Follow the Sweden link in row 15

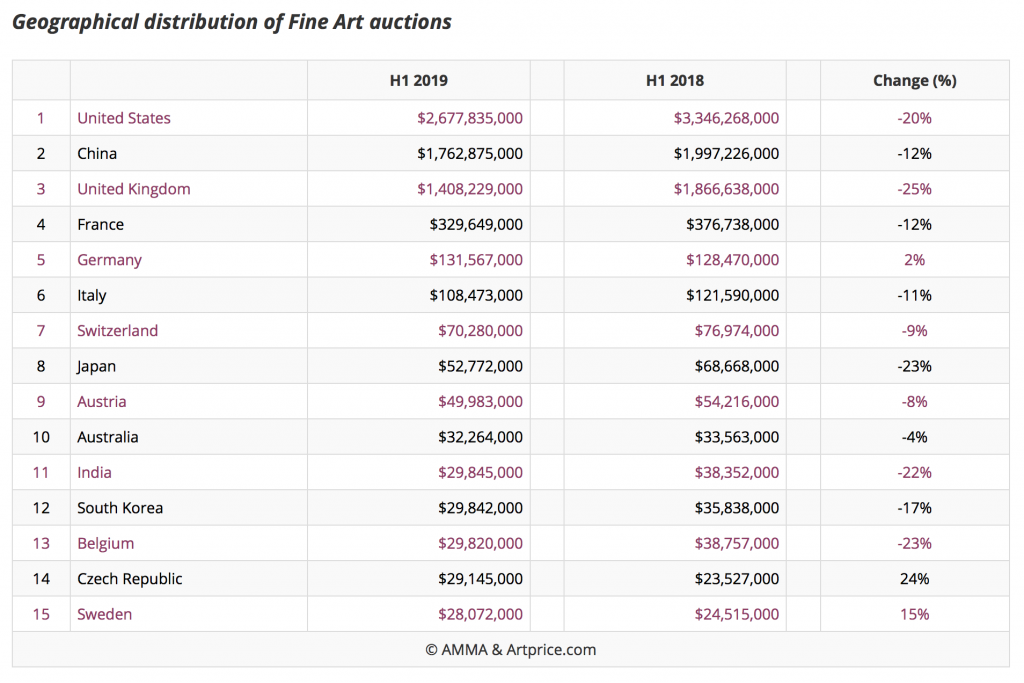point(104,614)
